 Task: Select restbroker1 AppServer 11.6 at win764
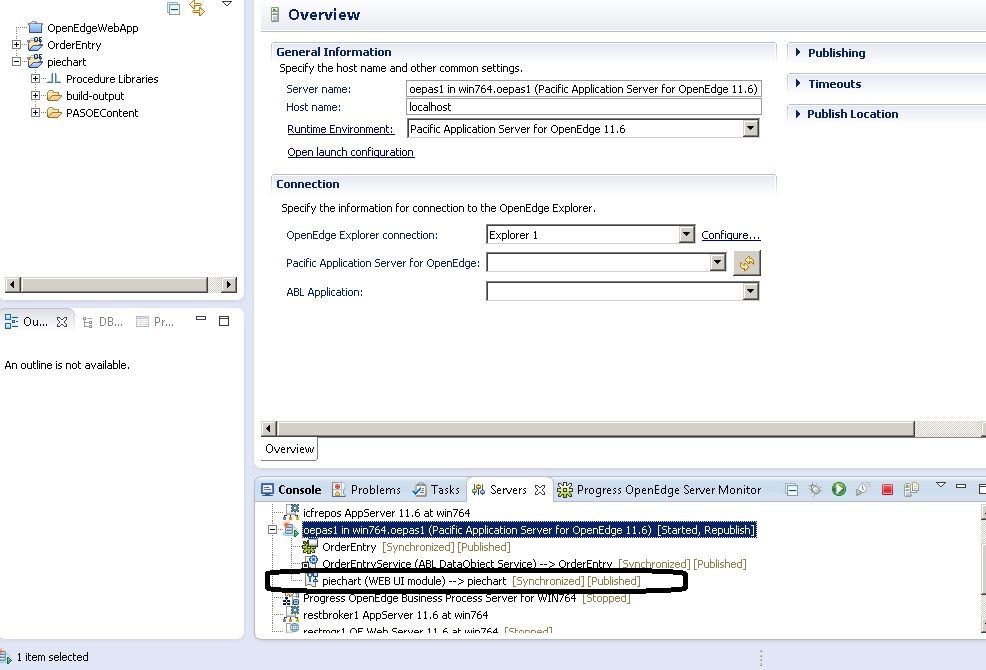pyautogui.click(x=396, y=615)
